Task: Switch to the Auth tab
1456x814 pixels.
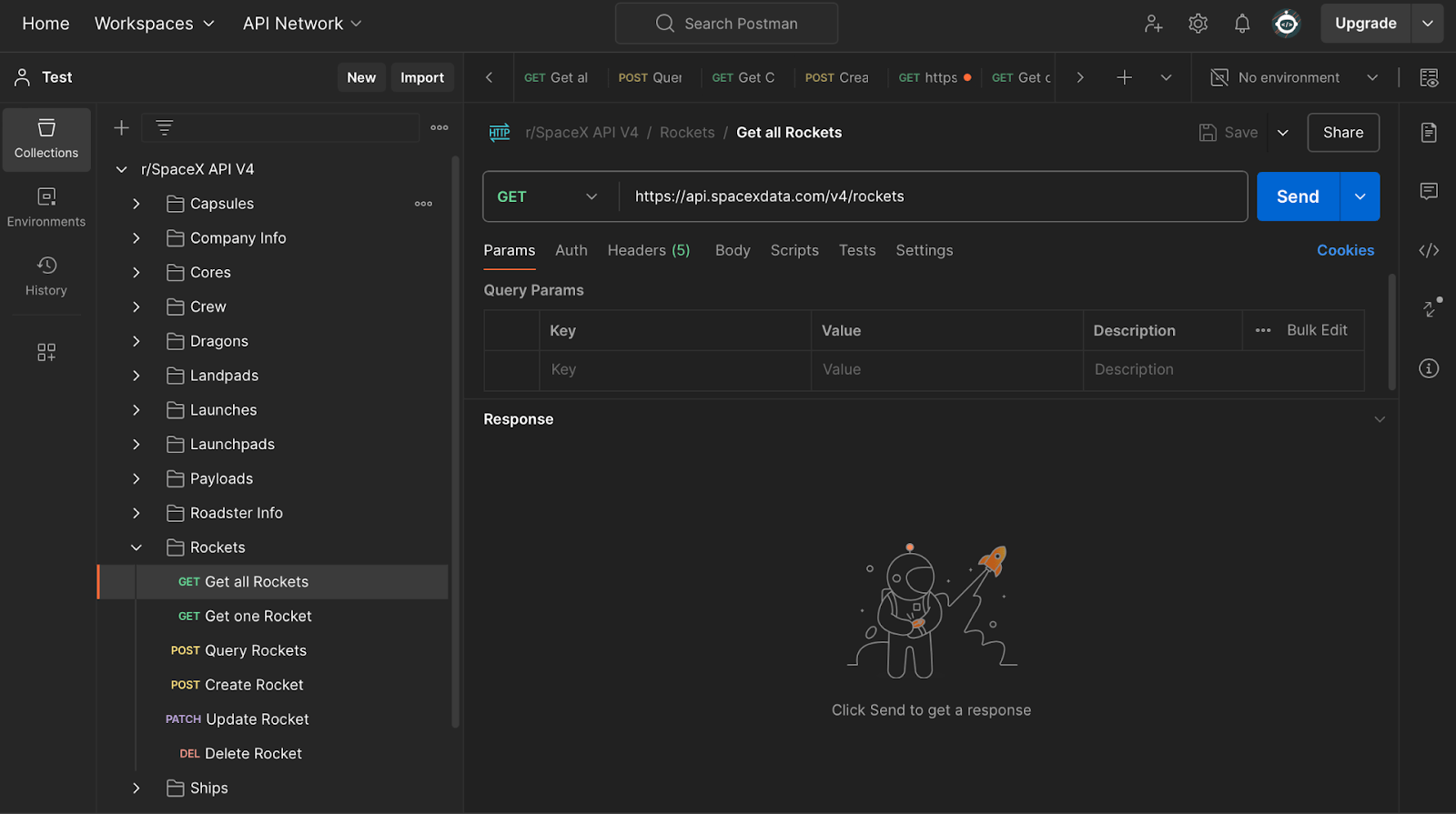Action: point(571,250)
